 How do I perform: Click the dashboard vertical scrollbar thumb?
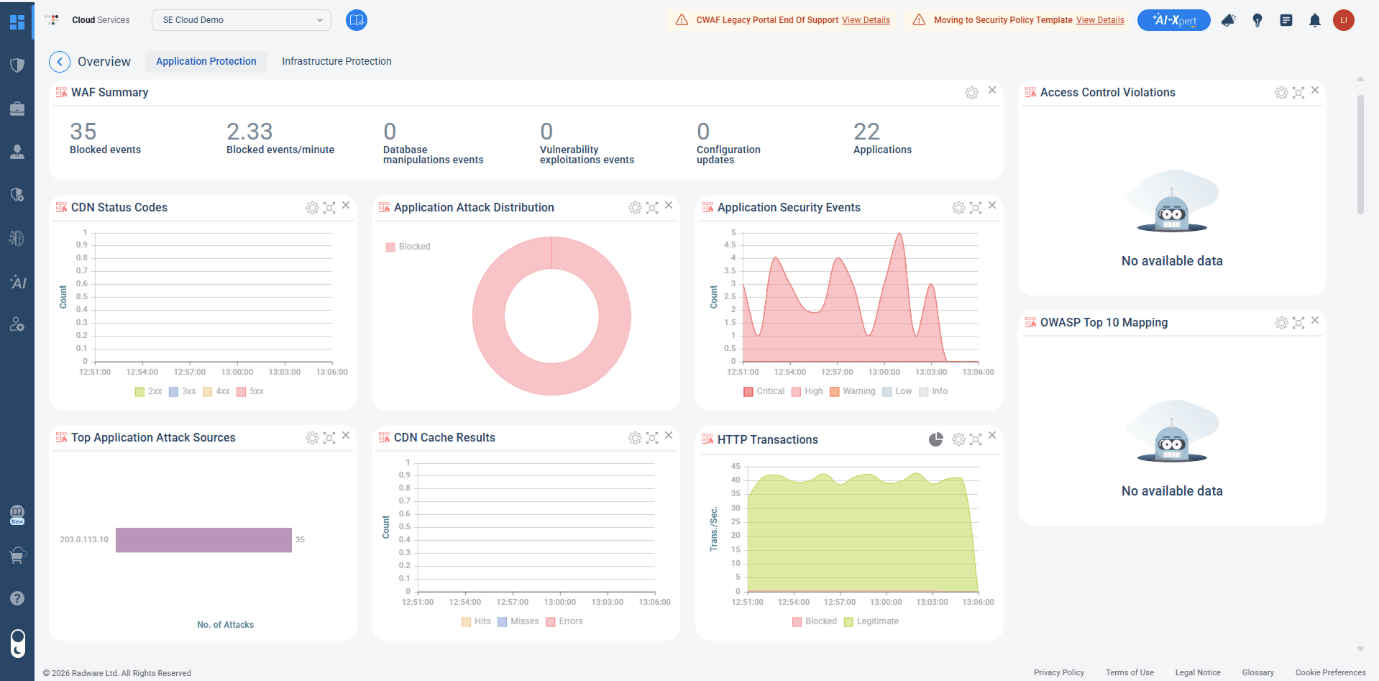[x=1360, y=154]
